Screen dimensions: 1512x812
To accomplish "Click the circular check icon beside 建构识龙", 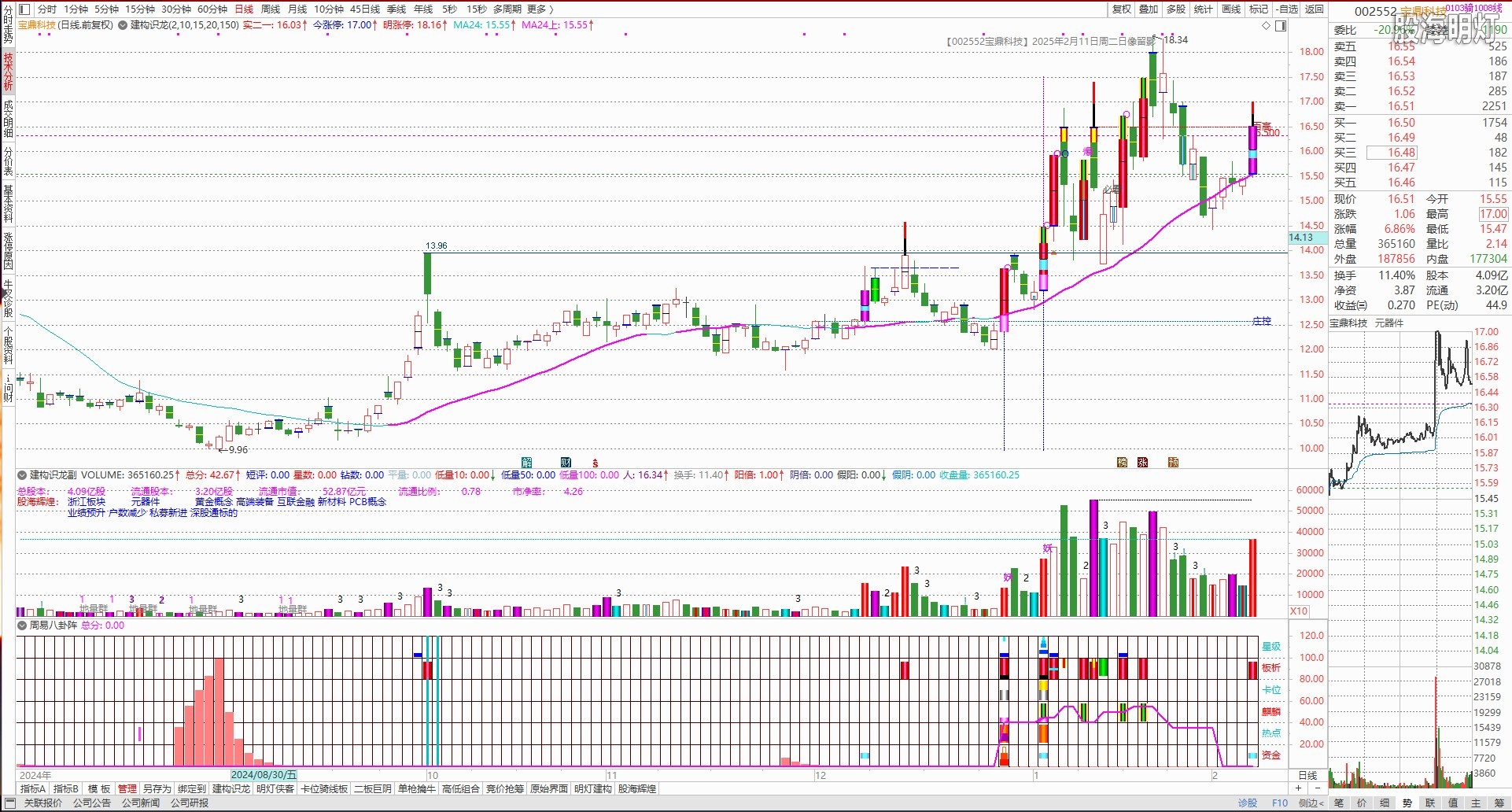I will pyautogui.click(x=123, y=25).
